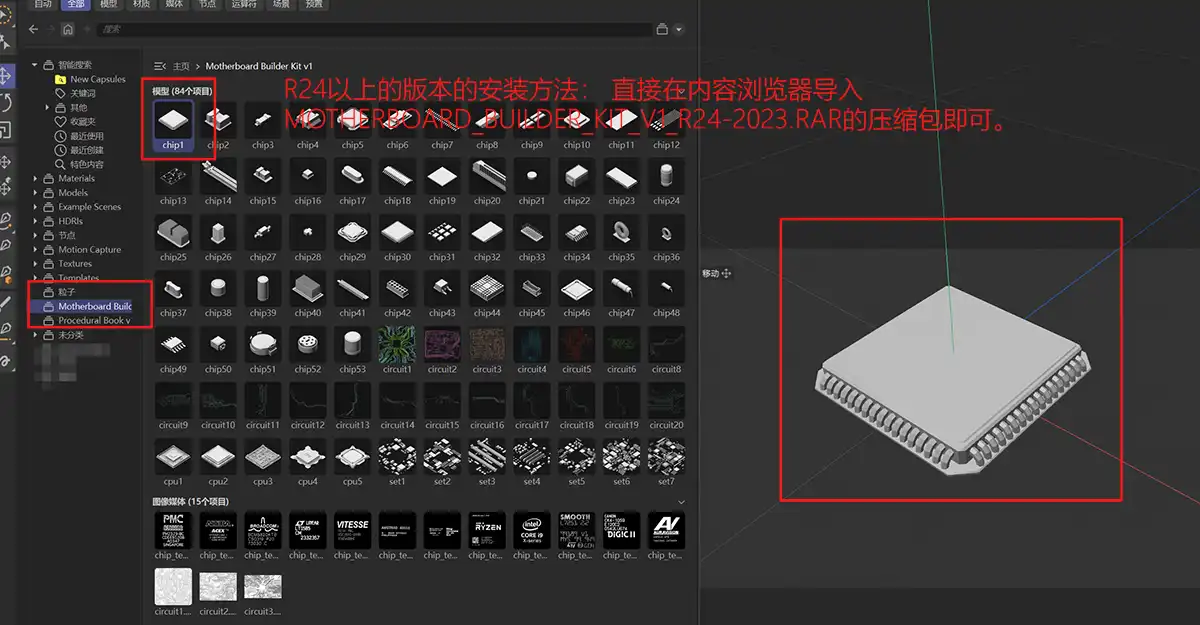
Task: Click the 特色内容 search item
Action: (86, 164)
